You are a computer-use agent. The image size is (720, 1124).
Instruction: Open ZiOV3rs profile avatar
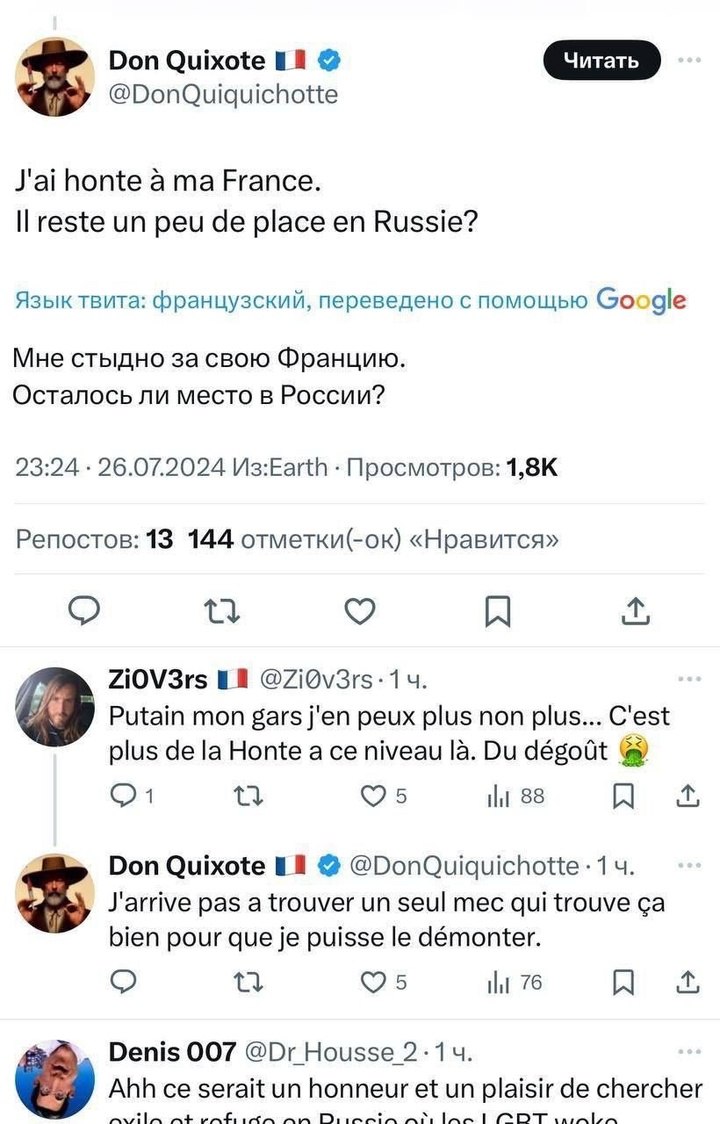pyautogui.click(x=56, y=707)
